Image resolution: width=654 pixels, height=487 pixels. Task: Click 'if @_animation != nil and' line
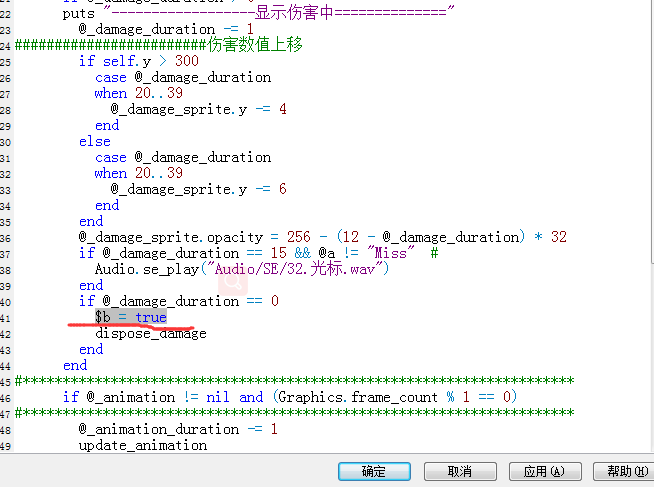(x=289, y=397)
